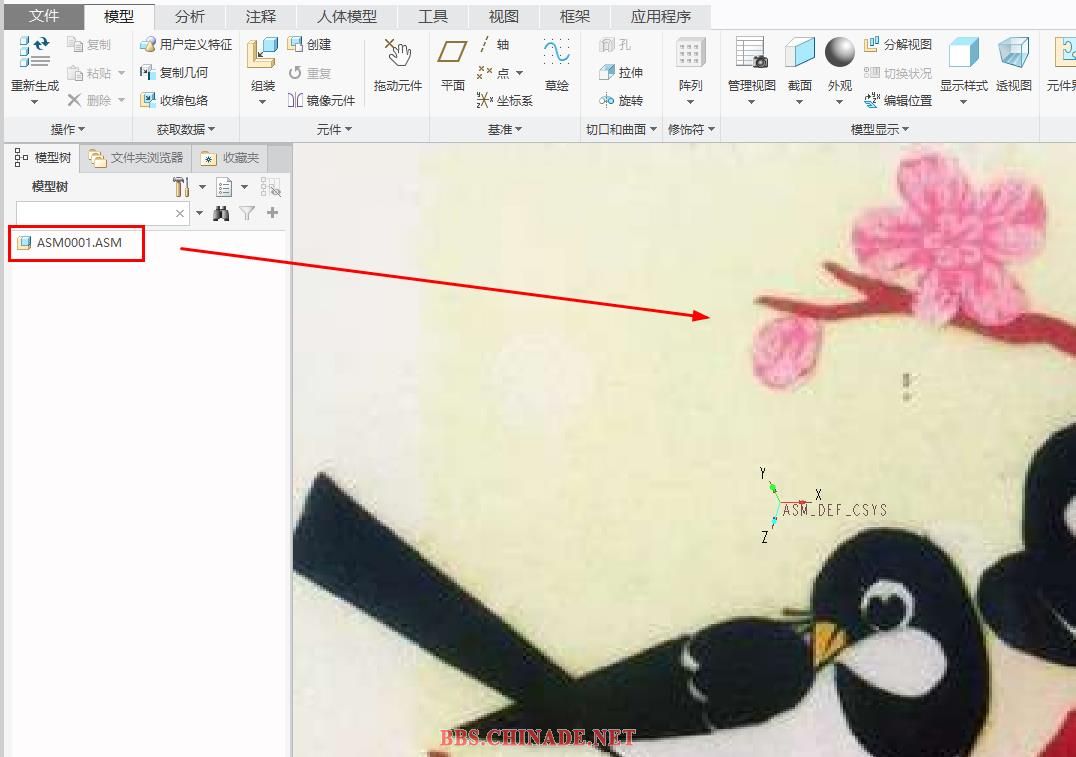Click the 创建 component button
This screenshot has width=1076, height=757.
pos(309,45)
